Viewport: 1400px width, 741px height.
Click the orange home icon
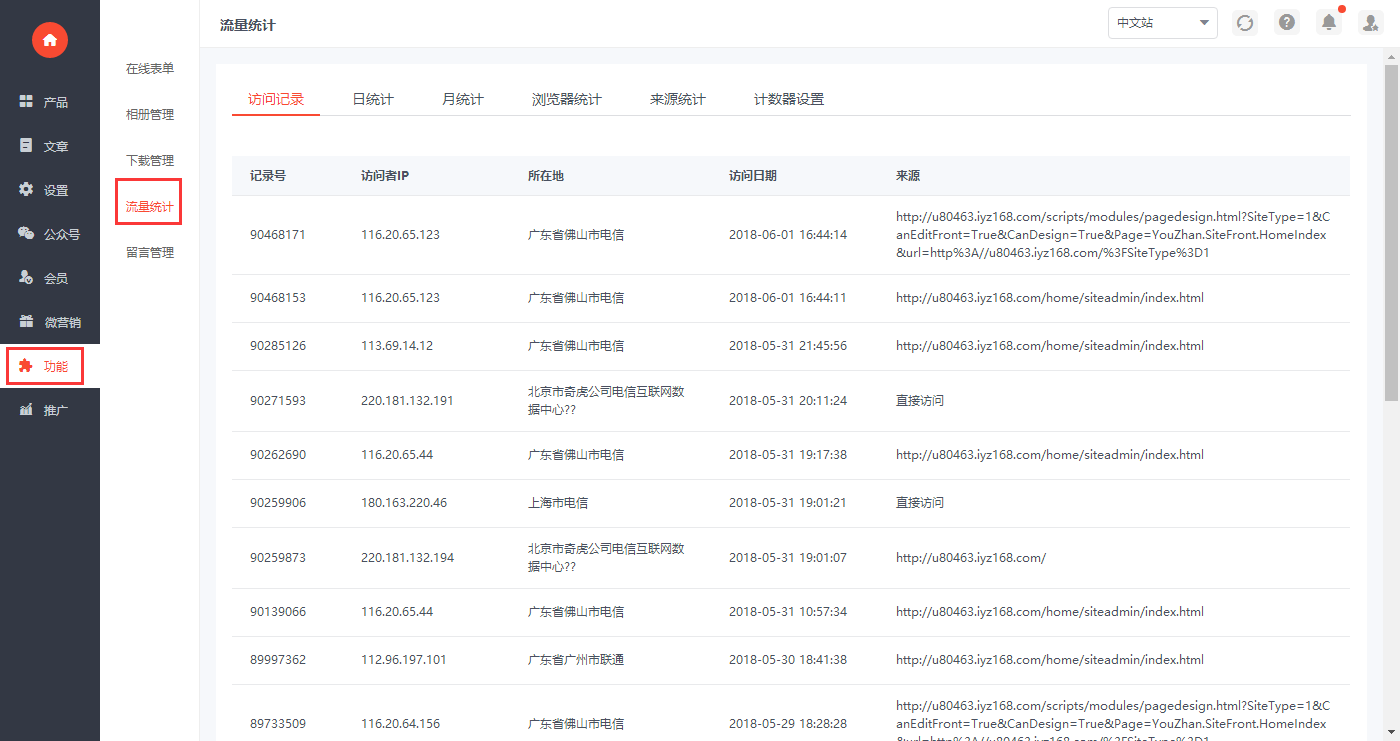click(x=50, y=40)
